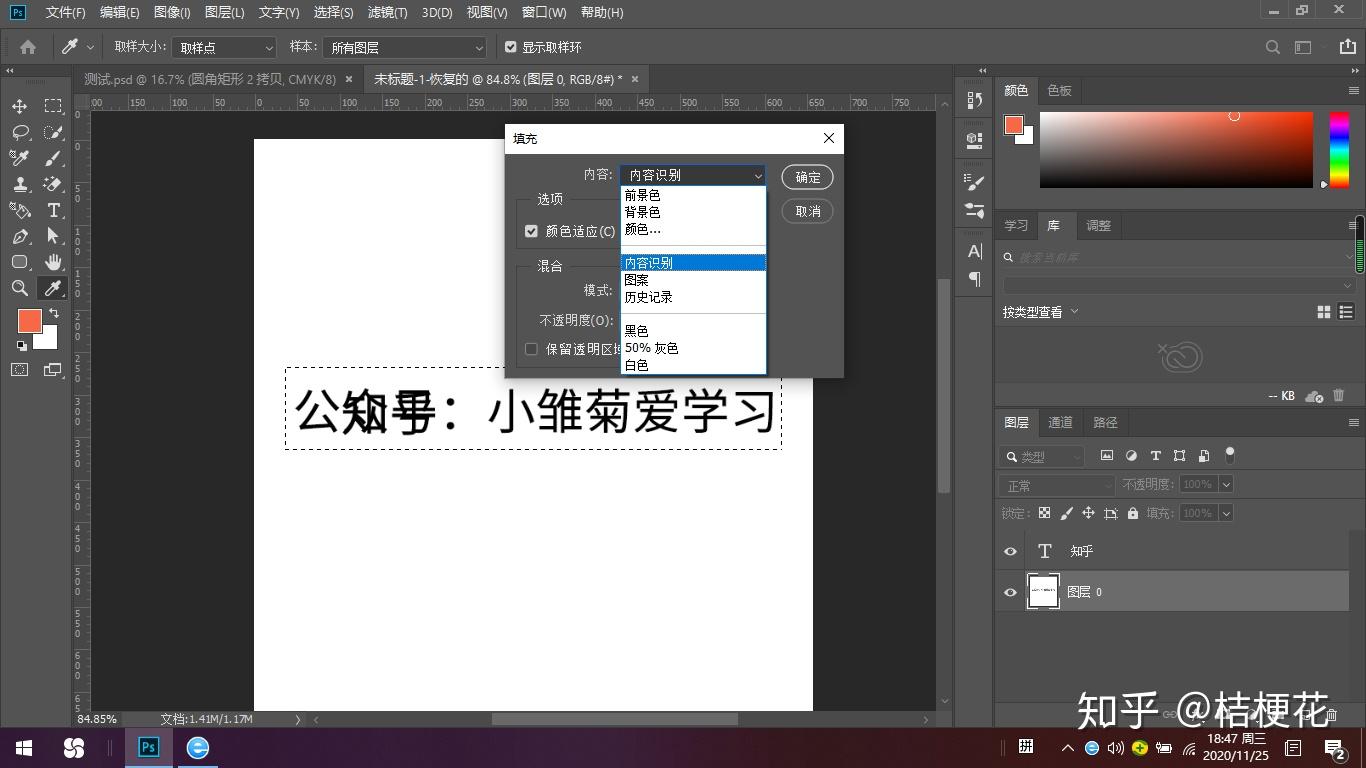The width and height of the screenshot is (1366, 768).
Task: Select the Rectangular Marquee tool
Action: pos(53,106)
